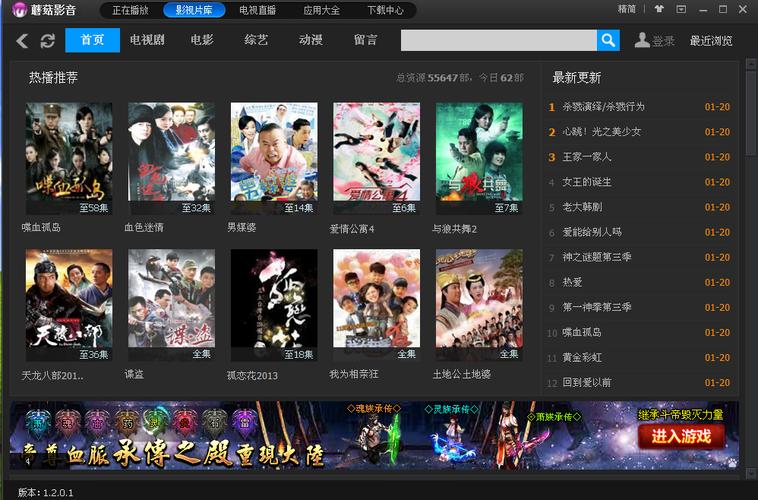Click the blue magnifier search icon

(x=608, y=40)
